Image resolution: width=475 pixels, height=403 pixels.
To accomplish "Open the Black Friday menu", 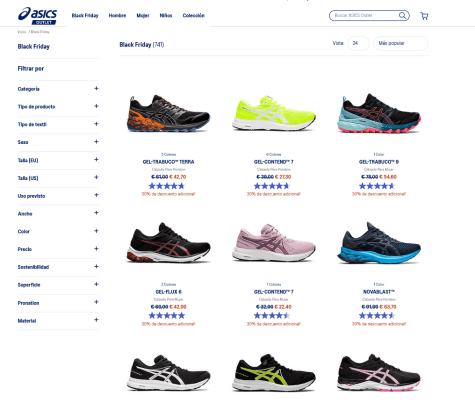I will pos(85,15).
